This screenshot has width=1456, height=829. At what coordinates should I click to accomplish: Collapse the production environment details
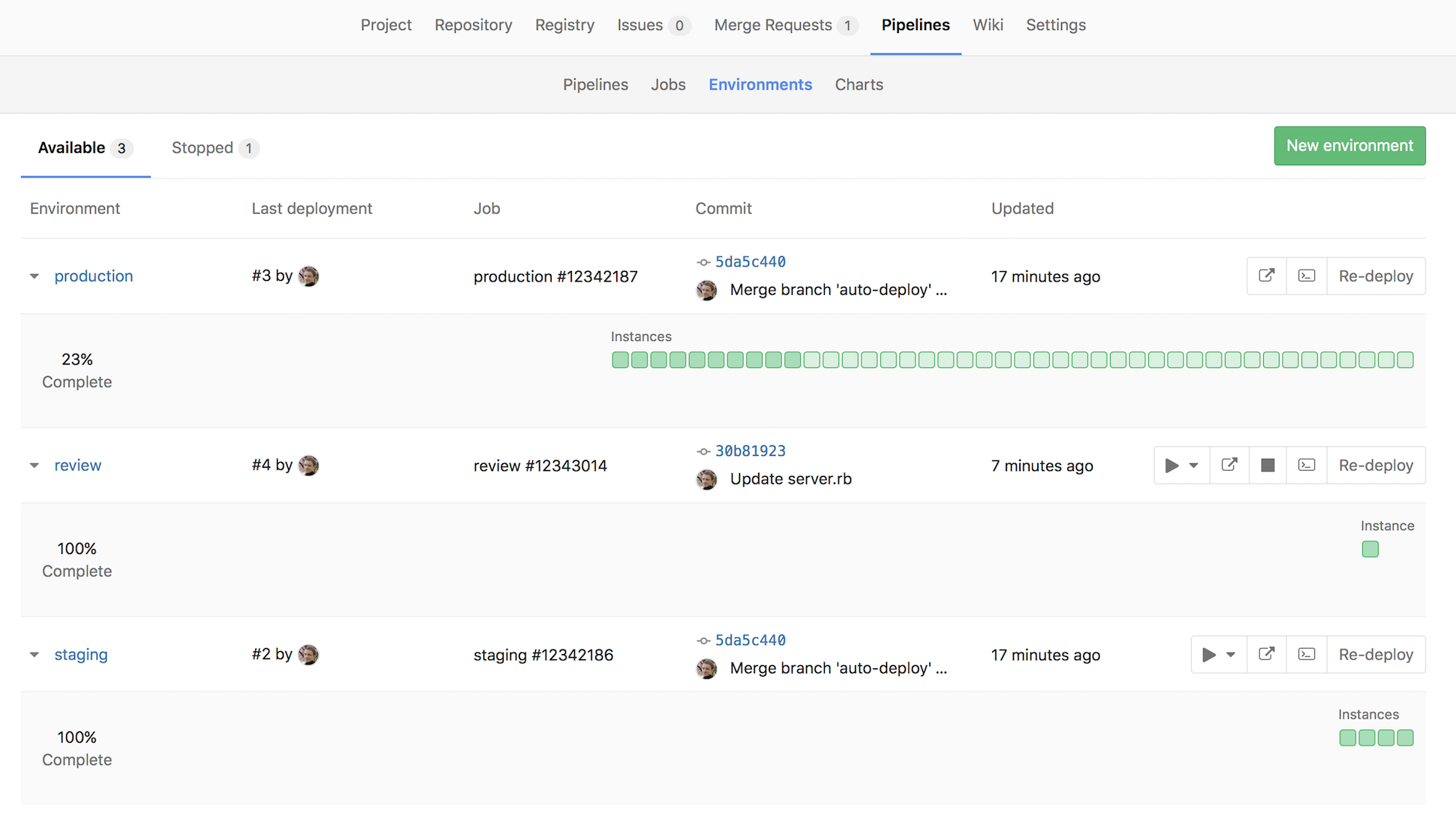coord(35,276)
